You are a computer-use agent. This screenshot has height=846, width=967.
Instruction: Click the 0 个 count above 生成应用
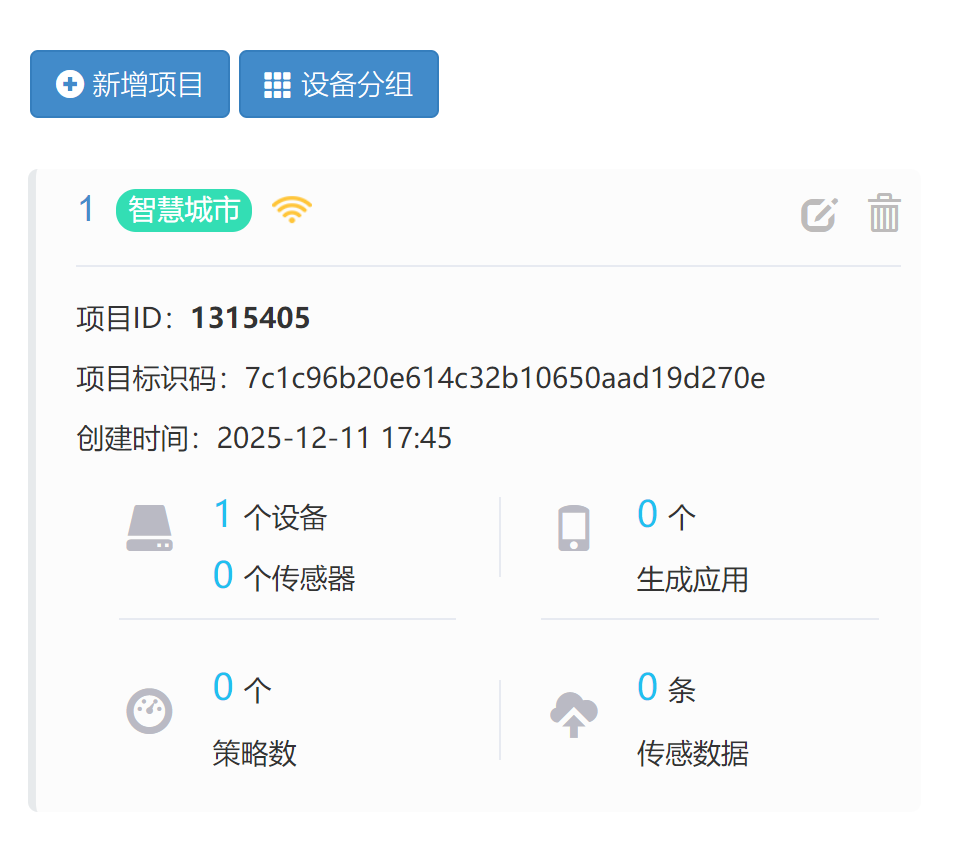667,515
